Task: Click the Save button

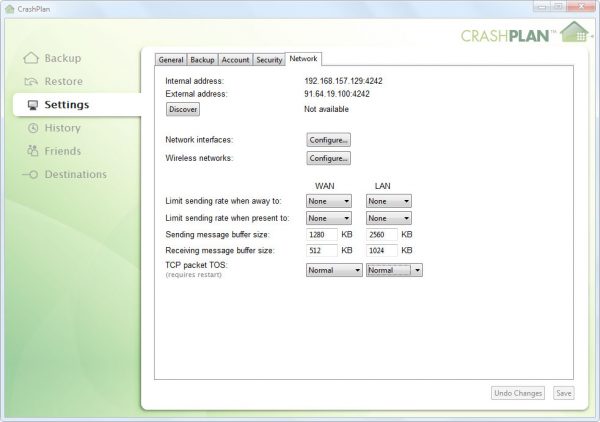Action: pyautogui.click(x=564, y=393)
